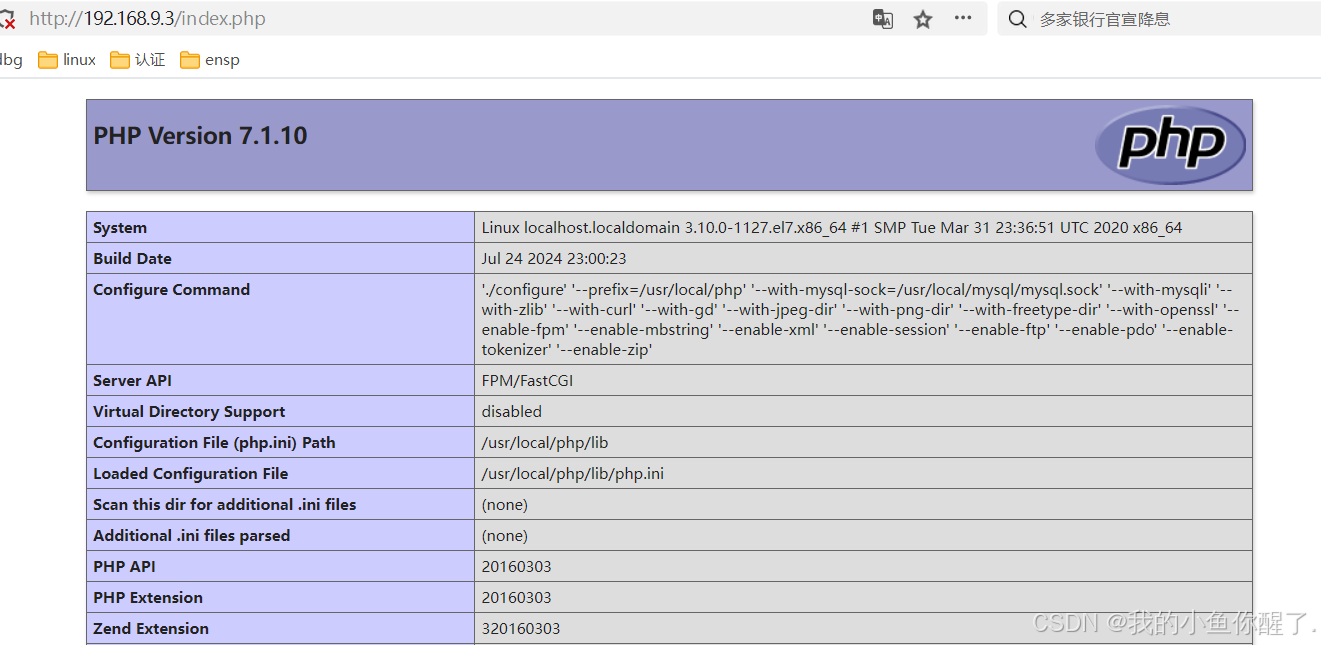This screenshot has height=645, width=1321.
Task: Click the Linux localhost.localdomain system value
Action: tap(832, 228)
